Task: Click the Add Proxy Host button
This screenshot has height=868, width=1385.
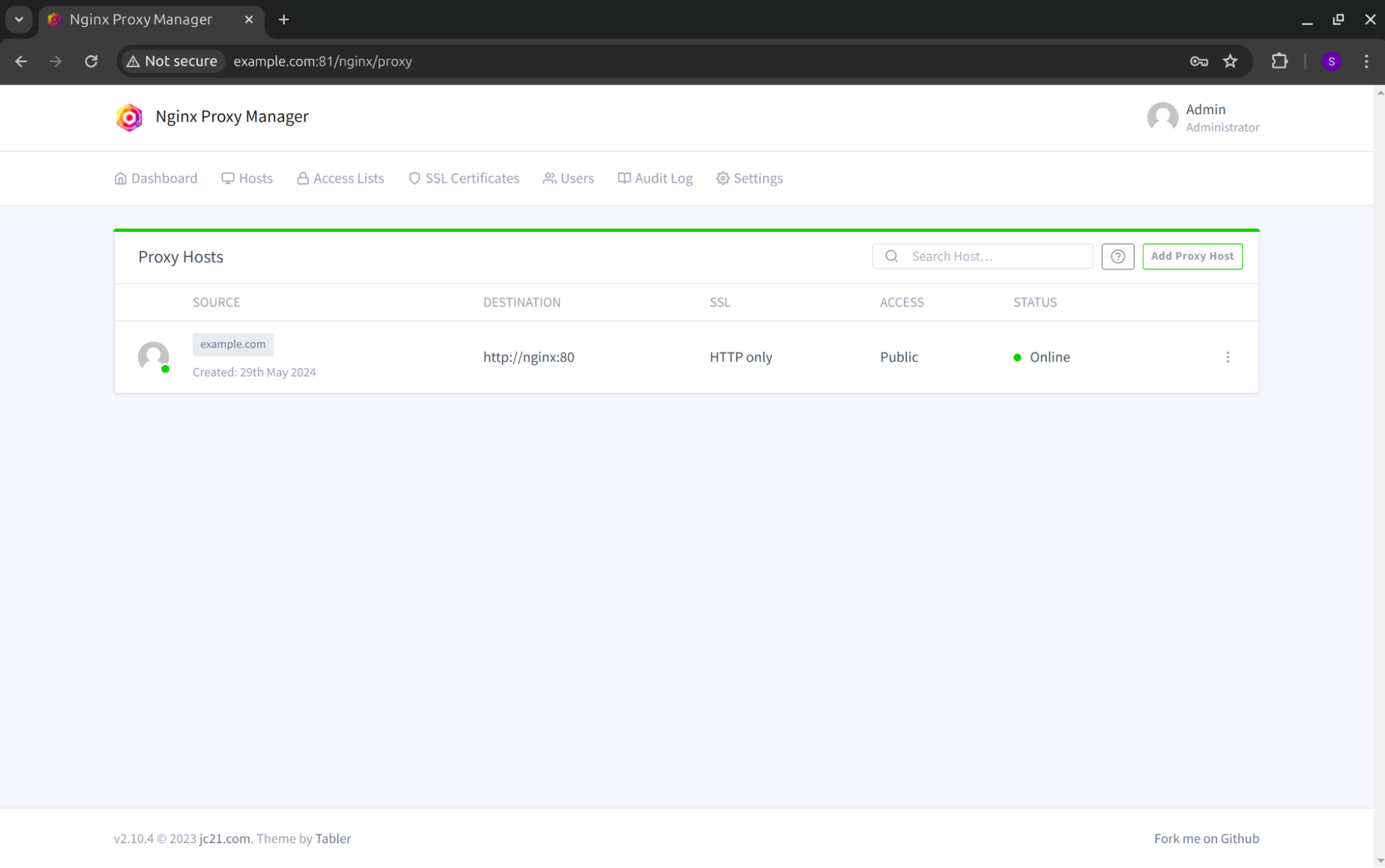Action: click(x=1192, y=256)
